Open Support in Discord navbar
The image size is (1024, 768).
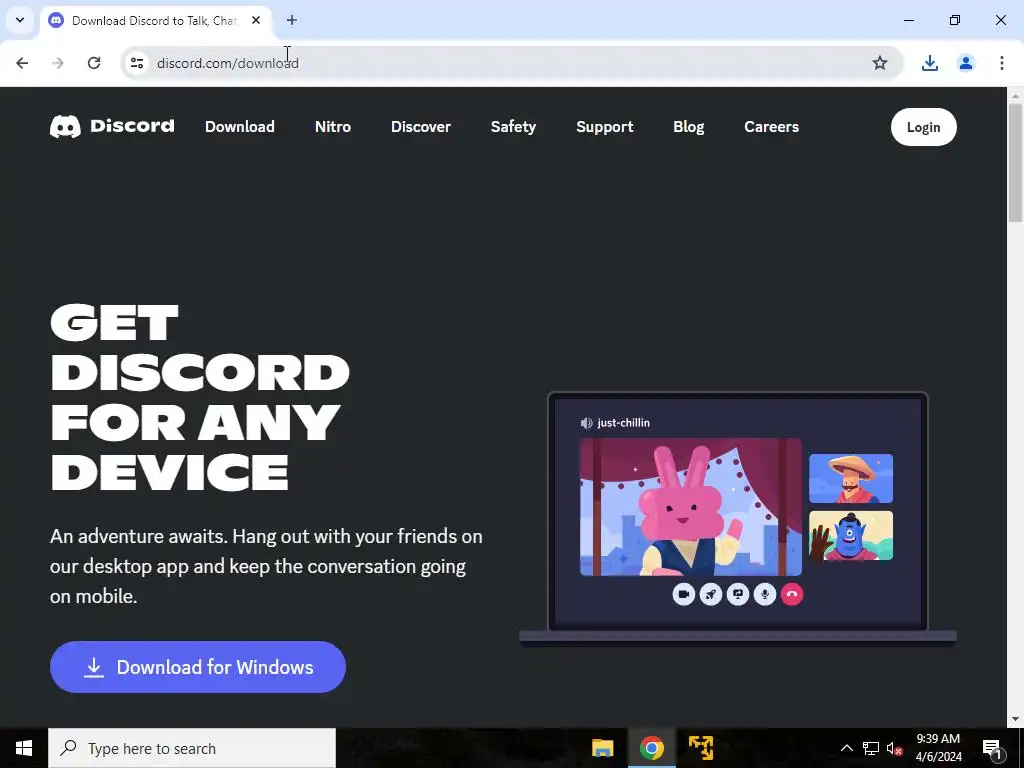(605, 127)
